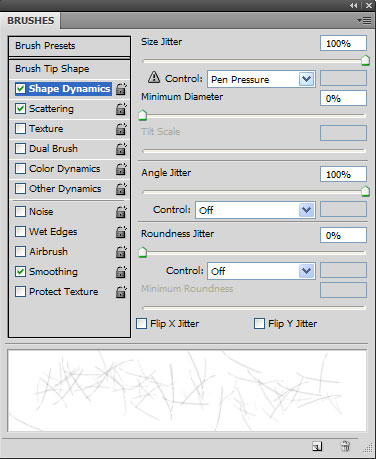
Task: Click the Minimum Diameter percentage field
Action: pos(343,98)
